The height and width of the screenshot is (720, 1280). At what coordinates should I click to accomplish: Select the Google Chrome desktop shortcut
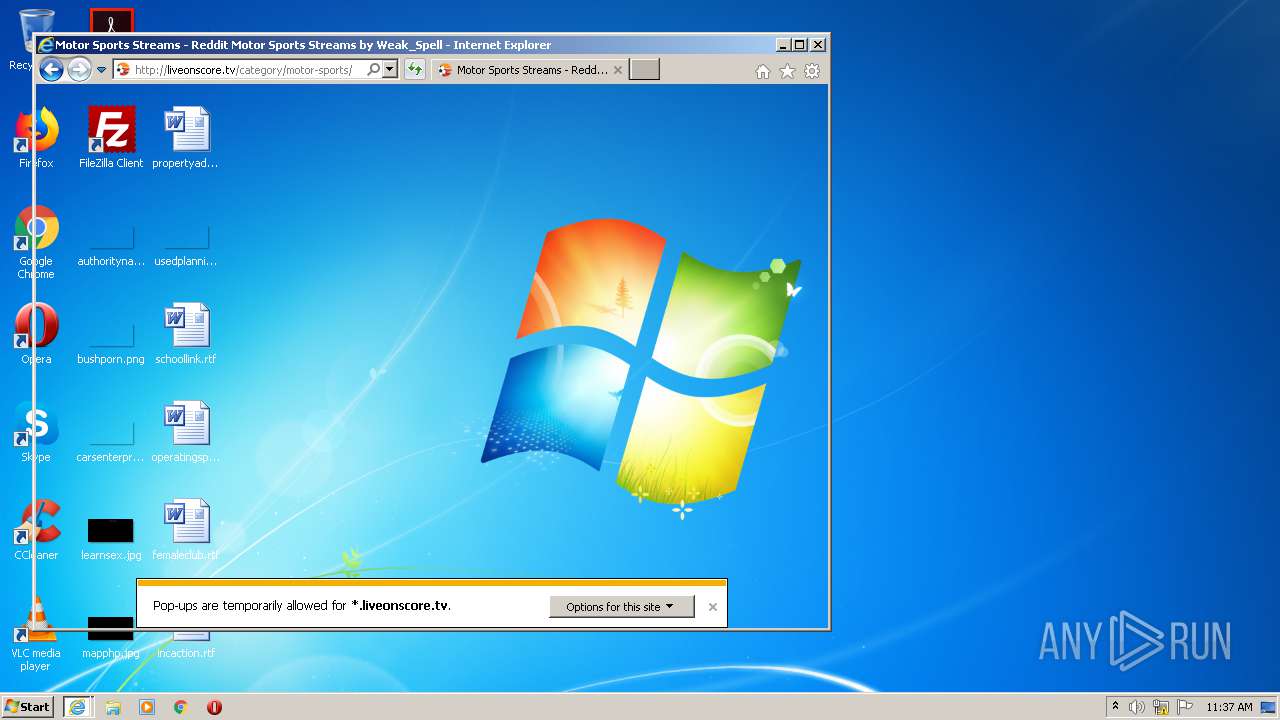click(36, 243)
